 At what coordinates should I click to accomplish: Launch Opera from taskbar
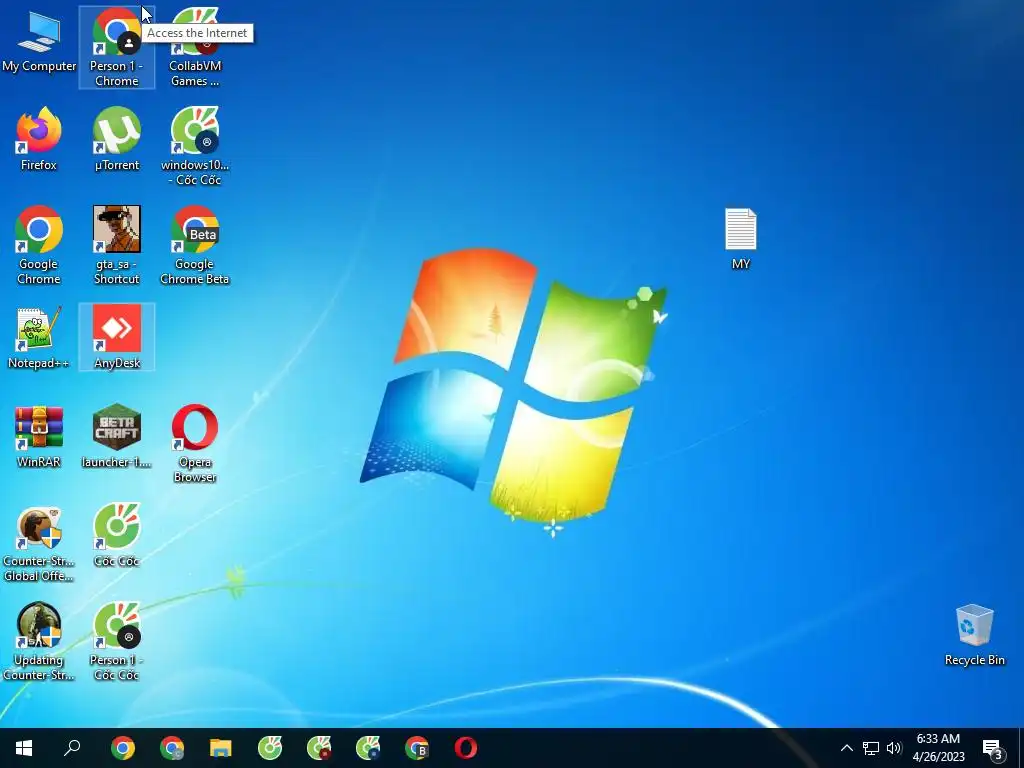click(466, 748)
